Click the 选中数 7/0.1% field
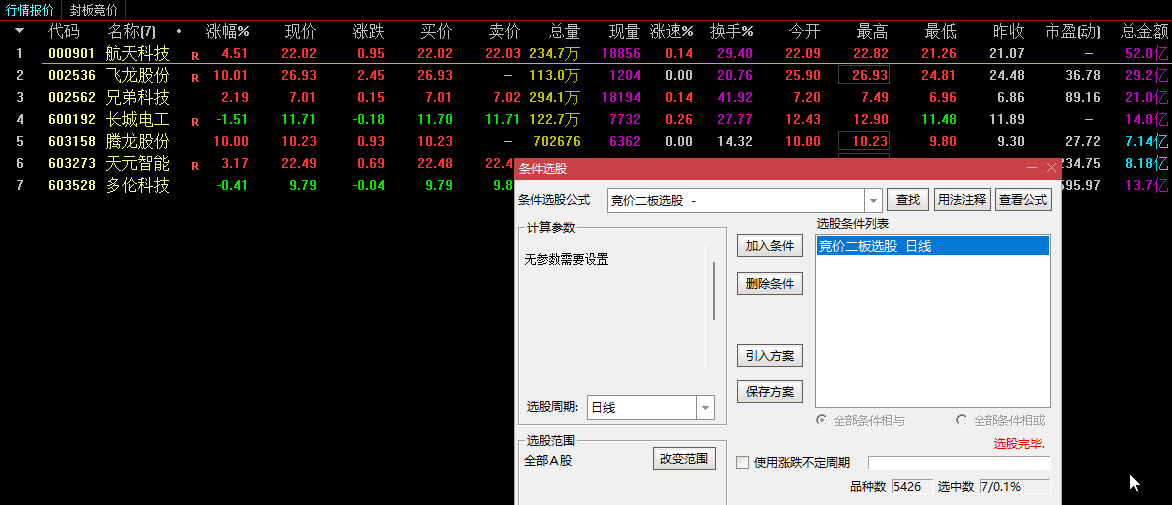Viewport: 1172px width, 505px height. click(1014, 486)
